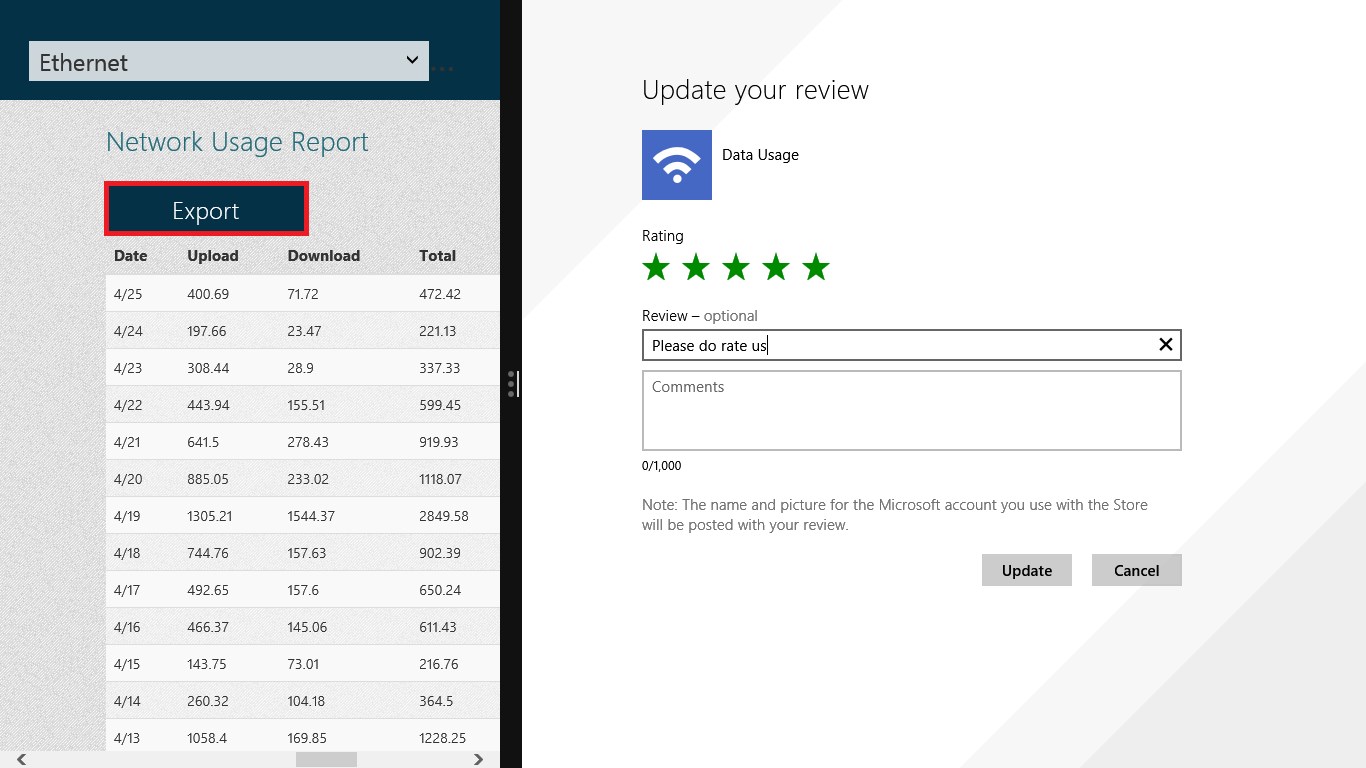The width and height of the screenshot is (1366, 768).
Task: Click the Data Usage wifi app icon
Action: [677, 165]
